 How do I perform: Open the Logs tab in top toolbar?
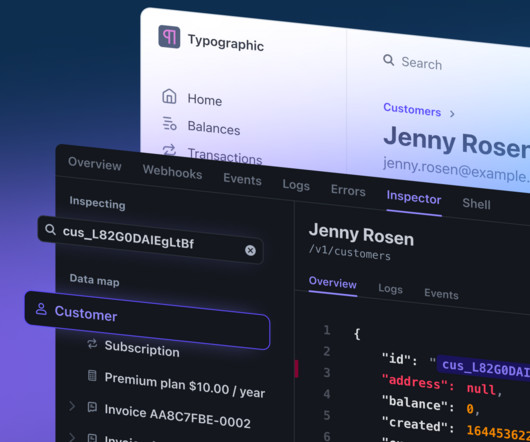[296, 185]
